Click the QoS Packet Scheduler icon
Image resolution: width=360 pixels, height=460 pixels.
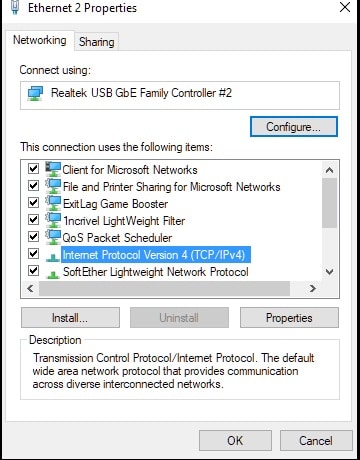(53, 237)
